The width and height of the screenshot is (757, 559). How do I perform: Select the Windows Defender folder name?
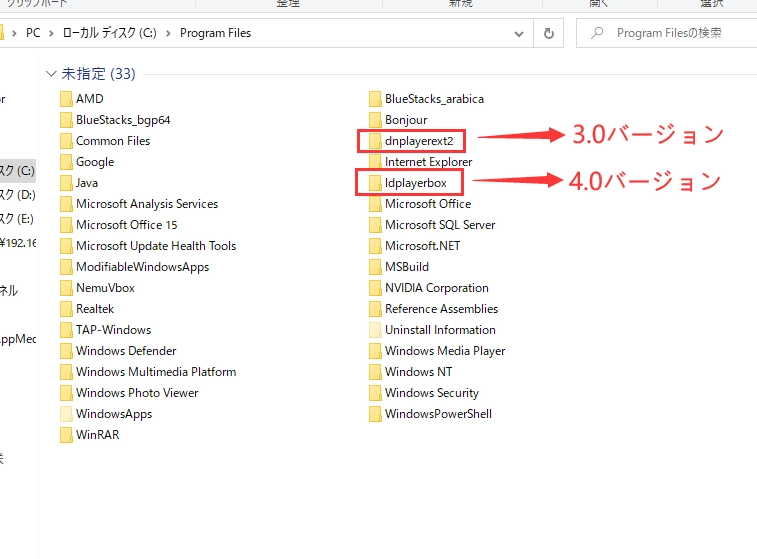pos(126,351)
